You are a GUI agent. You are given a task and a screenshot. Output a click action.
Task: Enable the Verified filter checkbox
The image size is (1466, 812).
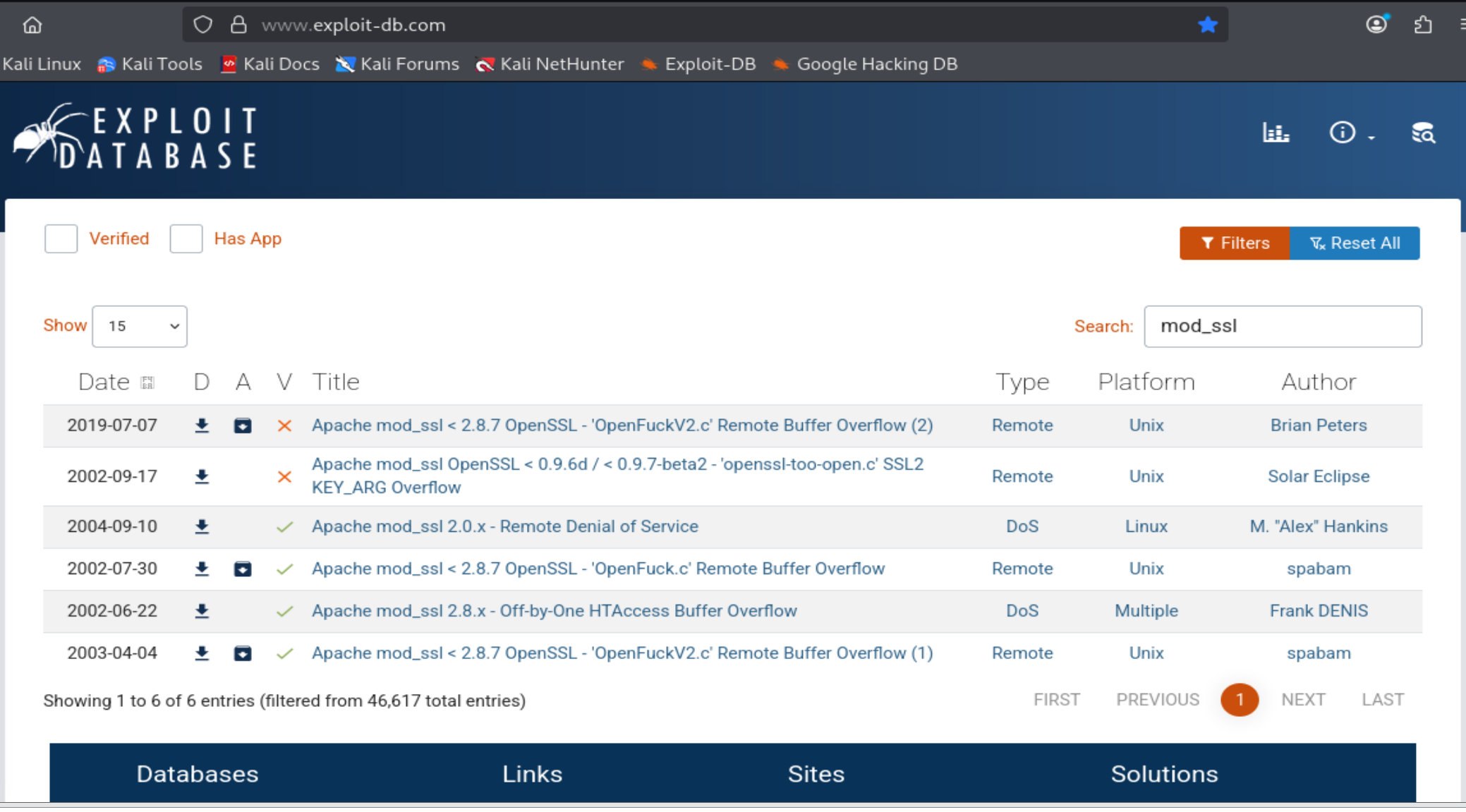[x=61, y=238]
